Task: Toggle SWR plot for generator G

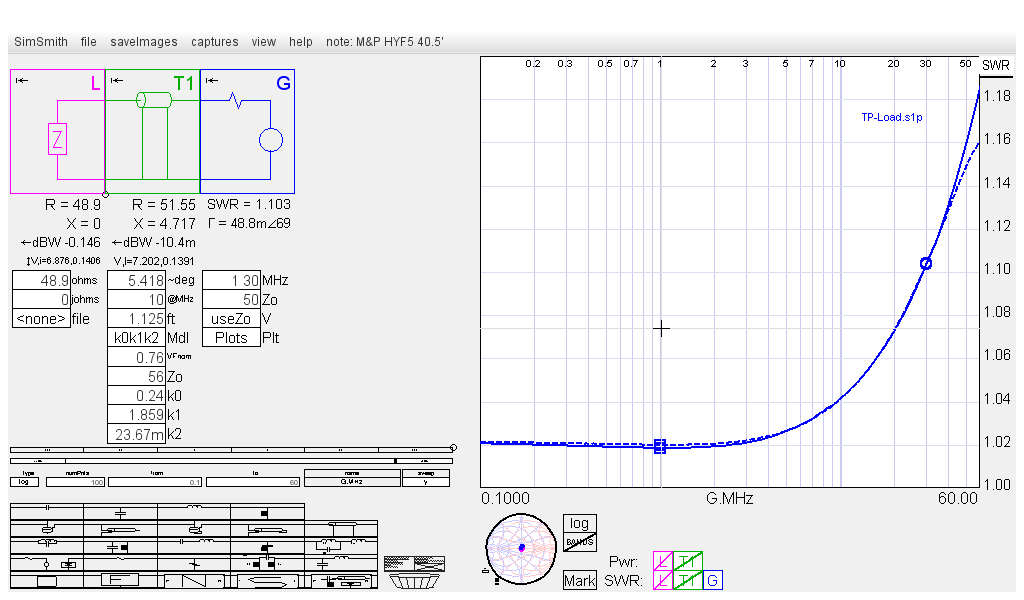Action: pos(712,580)
